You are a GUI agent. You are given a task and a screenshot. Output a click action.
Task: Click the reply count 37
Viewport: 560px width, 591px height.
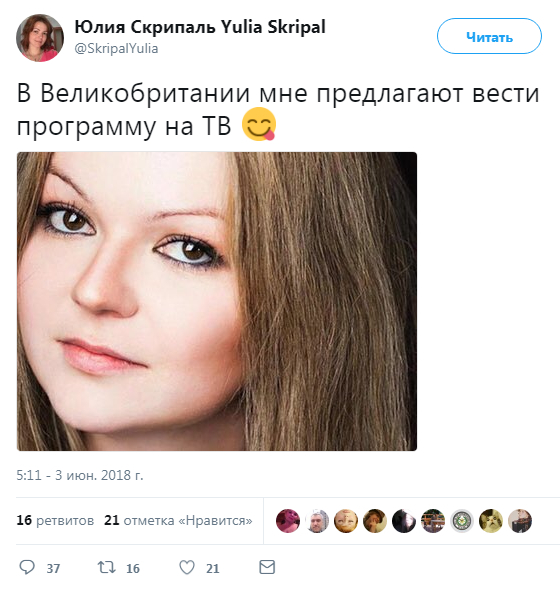[53, 568]
